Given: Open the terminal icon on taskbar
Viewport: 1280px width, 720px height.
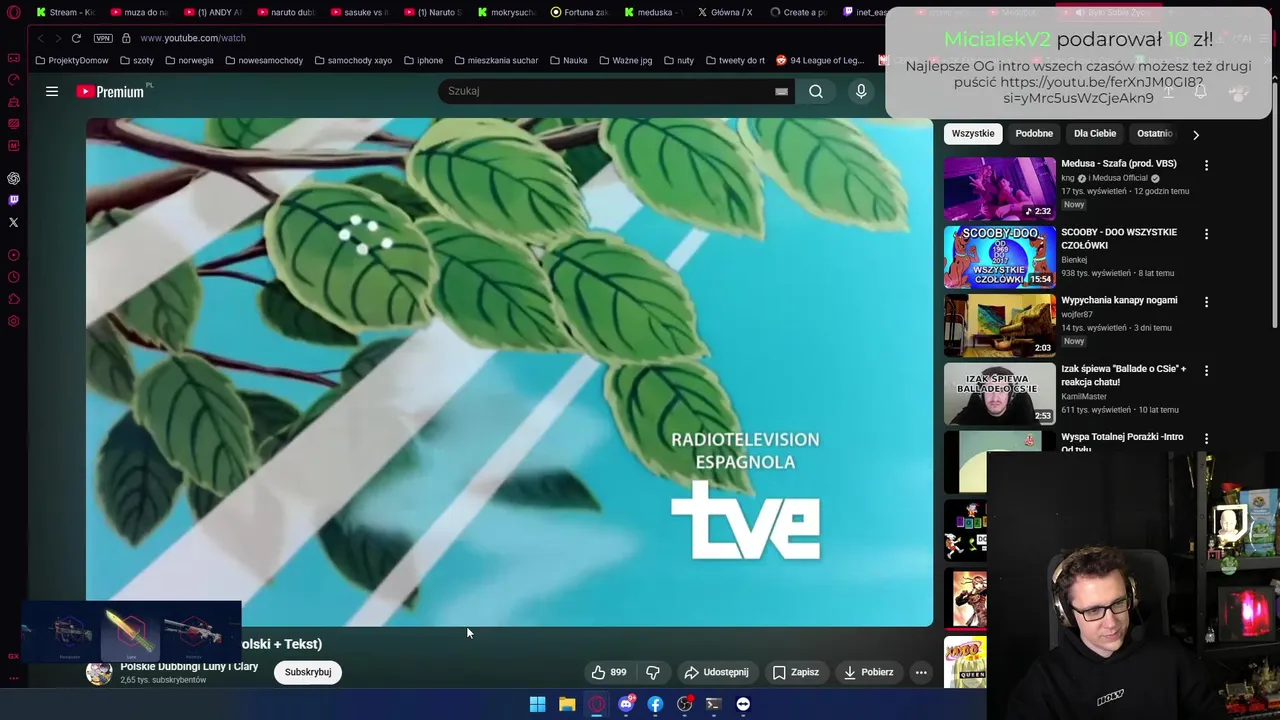Looking at the screenshot, I should pos(713,704).
